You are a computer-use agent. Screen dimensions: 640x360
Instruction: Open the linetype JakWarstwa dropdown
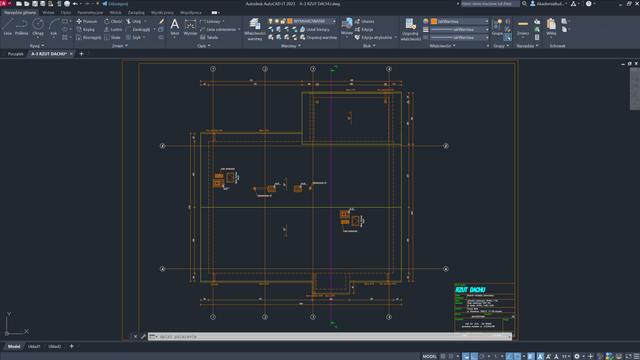click(460, 38)
